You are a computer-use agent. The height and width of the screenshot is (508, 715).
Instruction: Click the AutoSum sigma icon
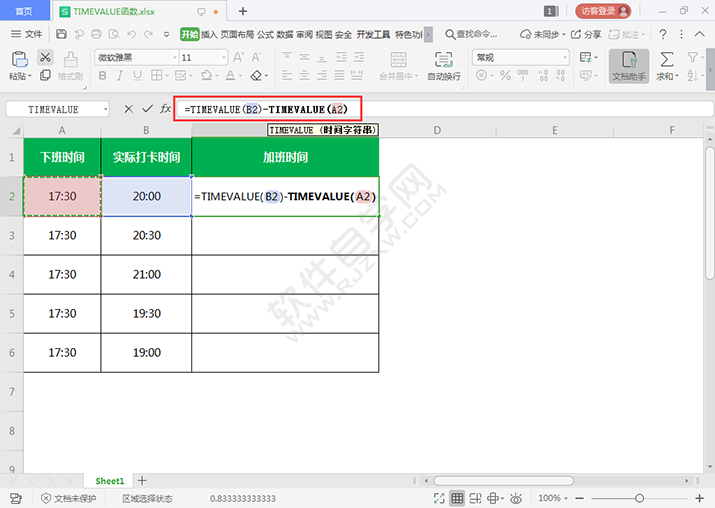pos(667,59)
